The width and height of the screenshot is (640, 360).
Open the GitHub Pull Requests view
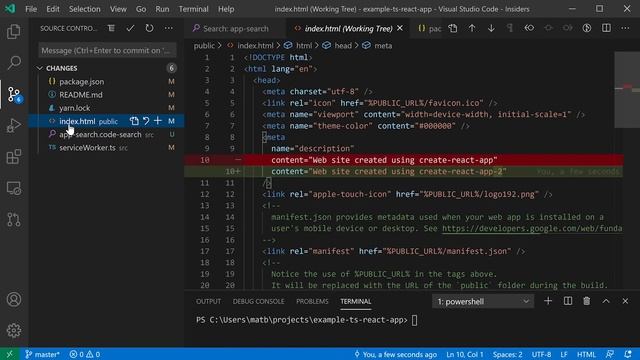(x=13, y=220)
